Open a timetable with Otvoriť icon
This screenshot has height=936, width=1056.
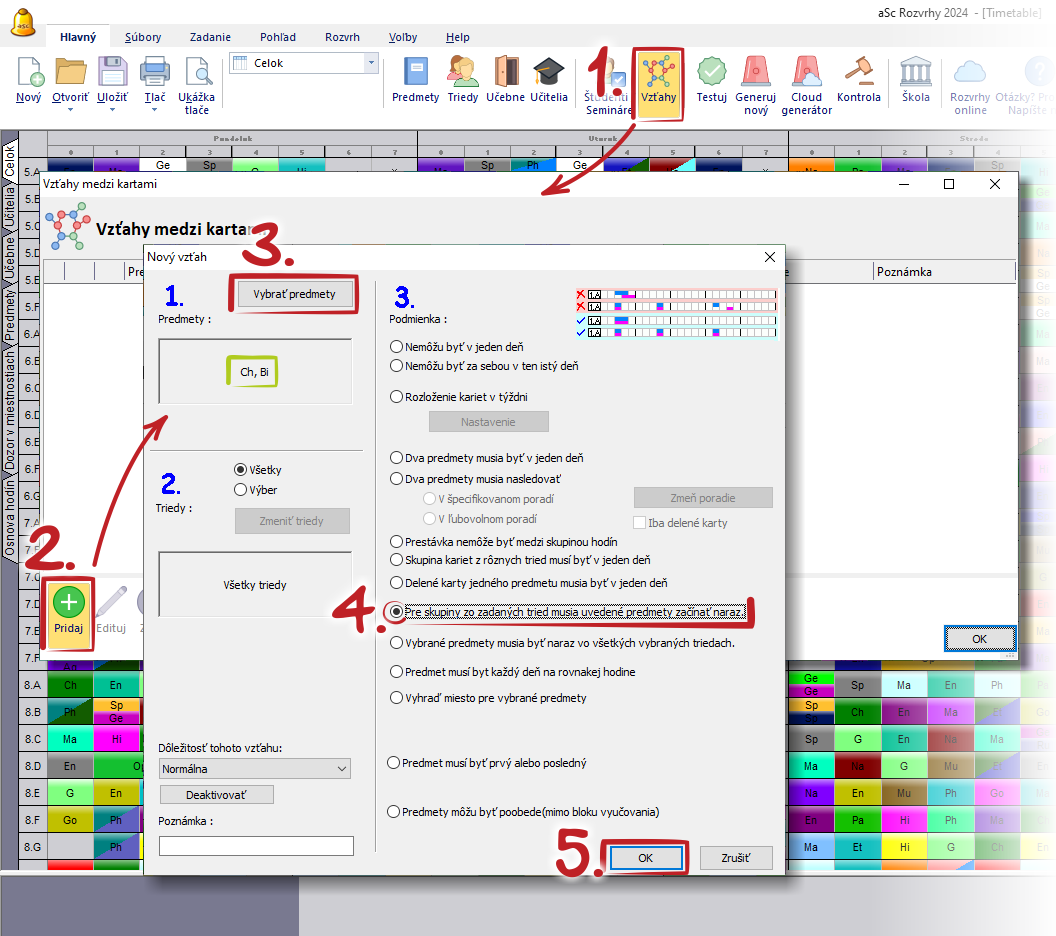[71, 72]
